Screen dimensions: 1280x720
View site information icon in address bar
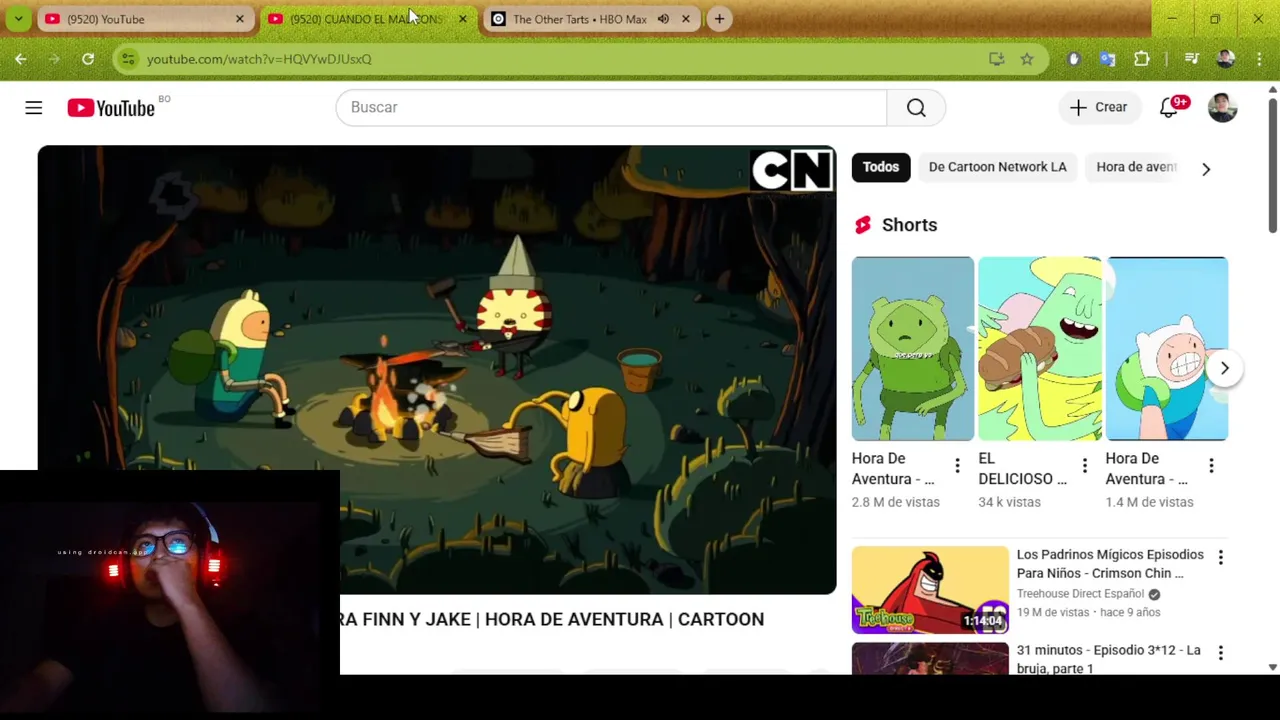(128, 59)
